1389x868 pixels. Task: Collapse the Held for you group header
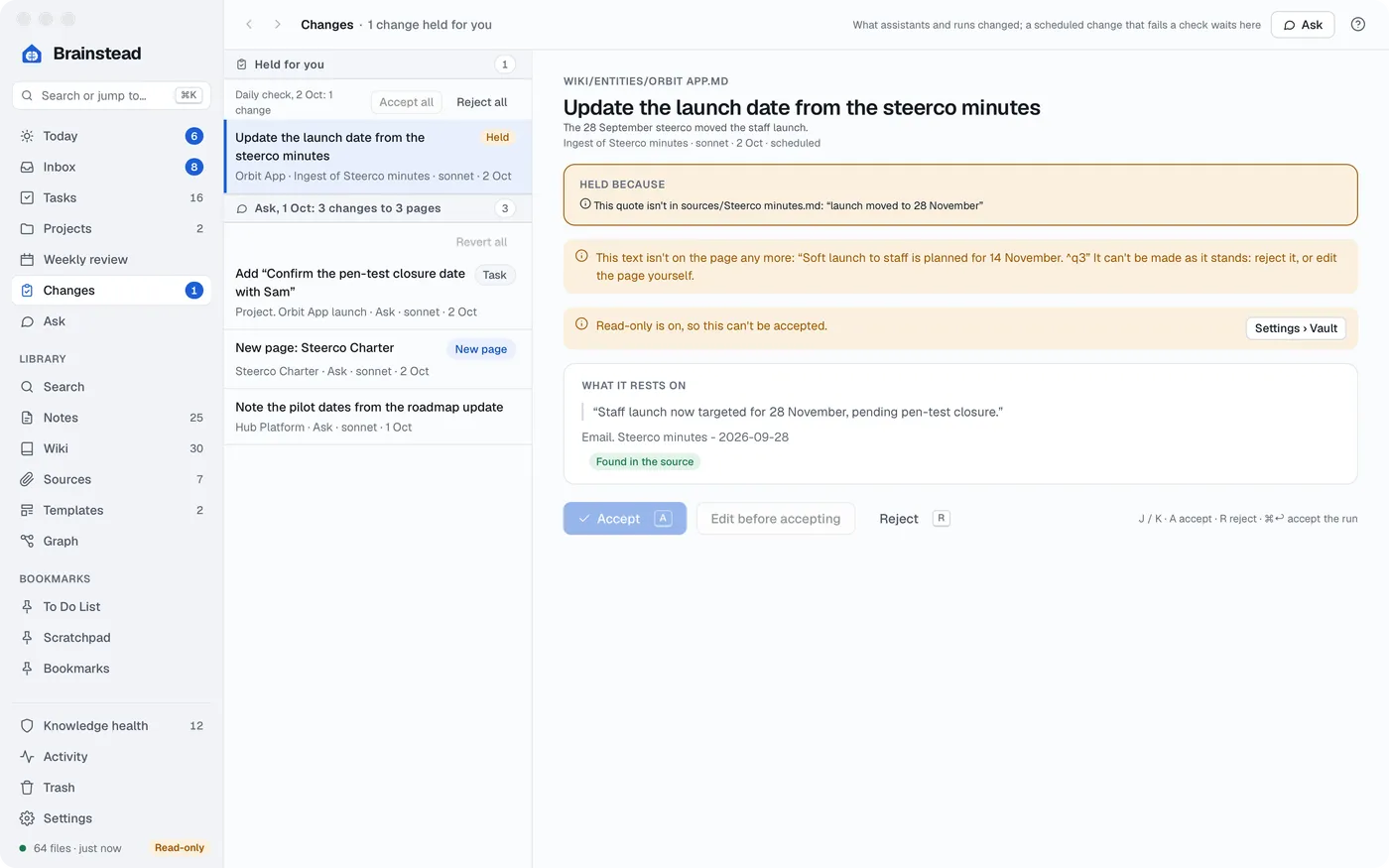click(x=378, y=64)
